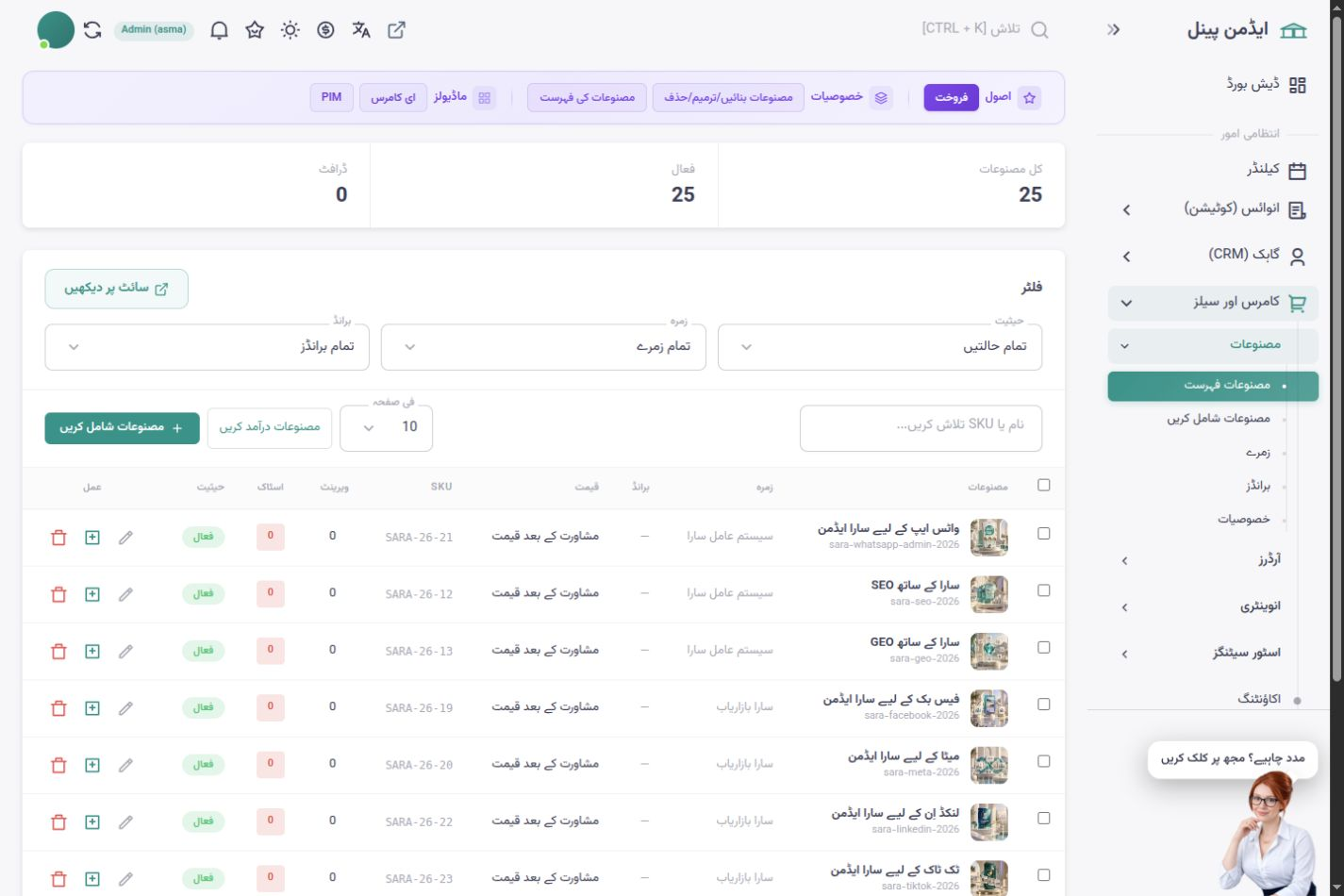Open the تمام برانڈز brand filter dropdown

click(x=207, y=347)
